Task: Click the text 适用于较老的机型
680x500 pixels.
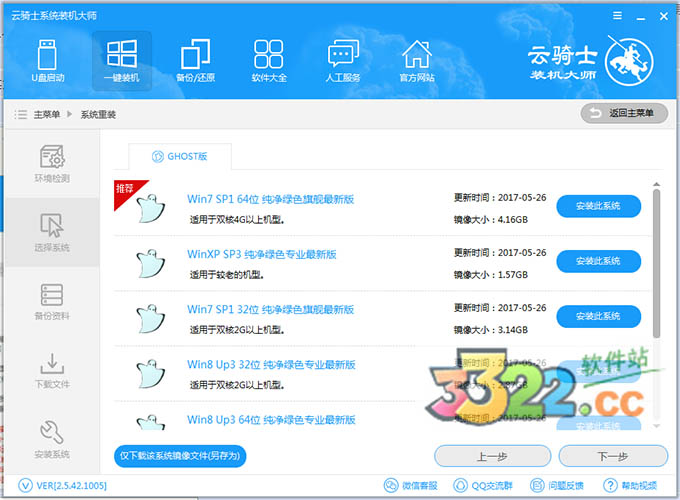Action: [226, 275]
